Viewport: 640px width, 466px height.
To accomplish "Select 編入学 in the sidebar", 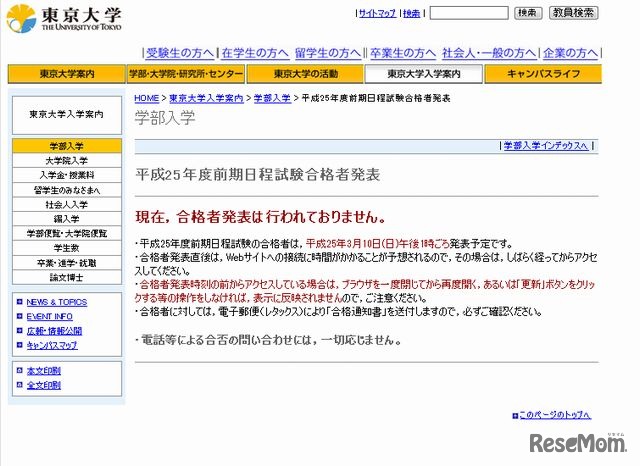I will (x=67, y=219).
